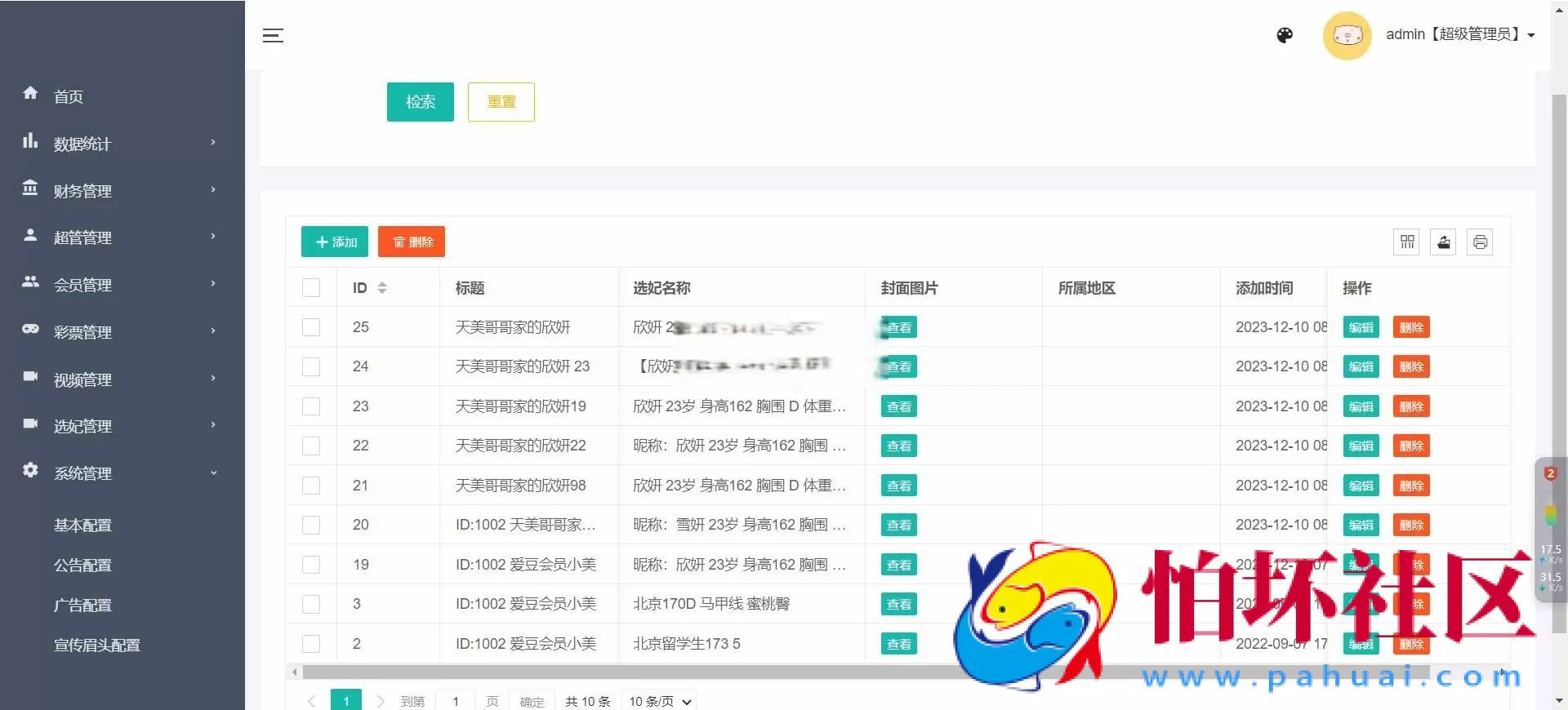Click 删除 for row ID 20
This screenshot has height=710, width=1568.
(x=1411, y=525)
